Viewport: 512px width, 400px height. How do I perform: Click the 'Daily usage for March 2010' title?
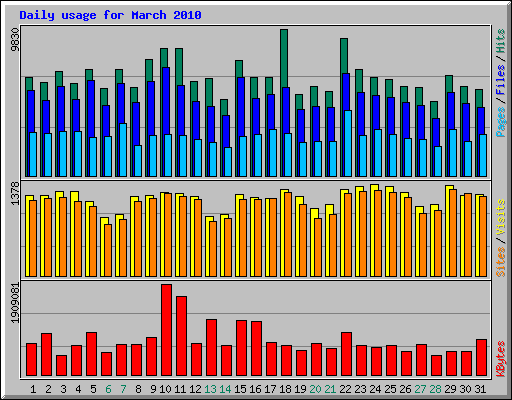tap(110, 15)
